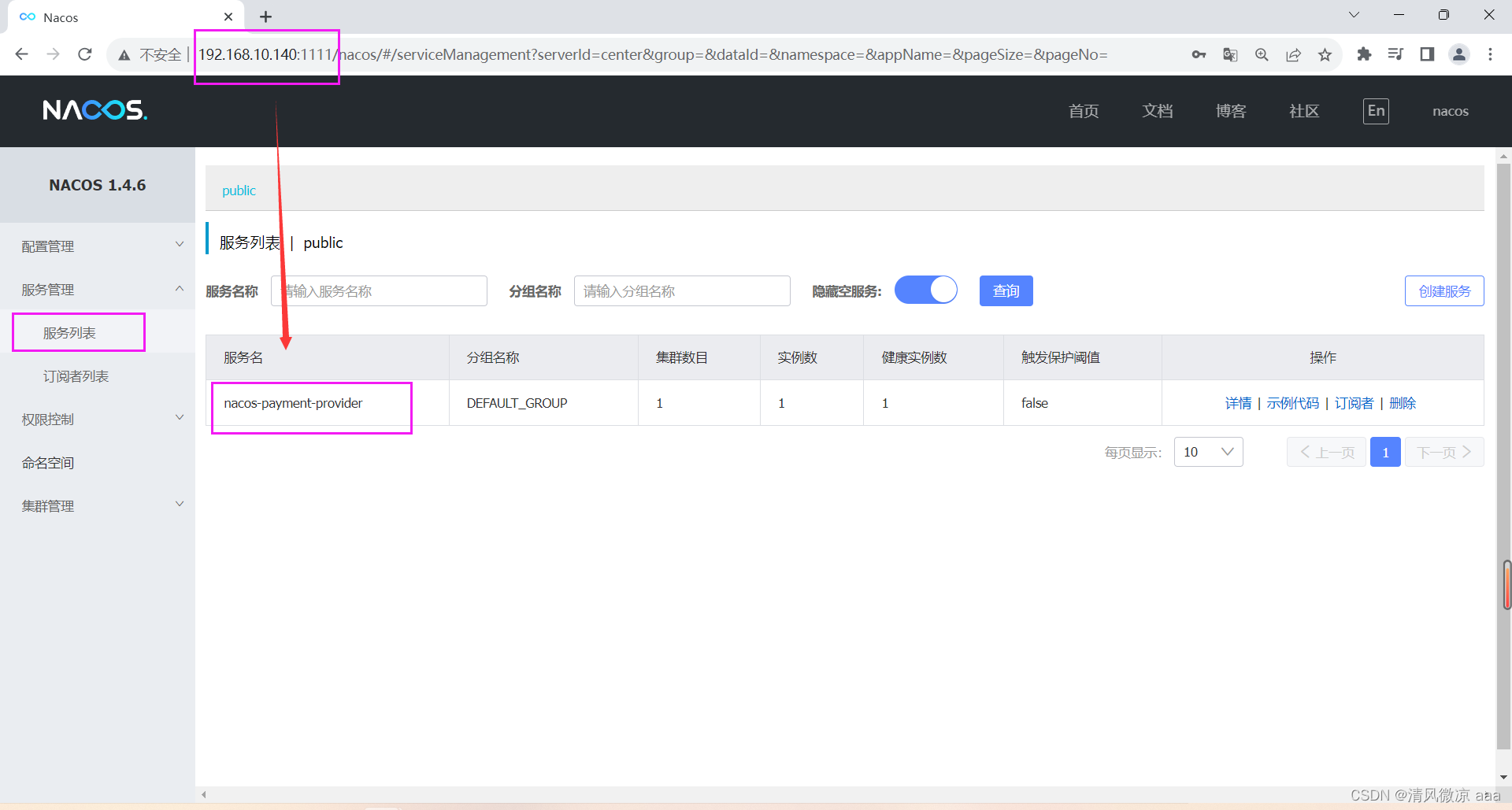Open the tab search chevron
The image size is (1512, 810).
pos(1354,15)
